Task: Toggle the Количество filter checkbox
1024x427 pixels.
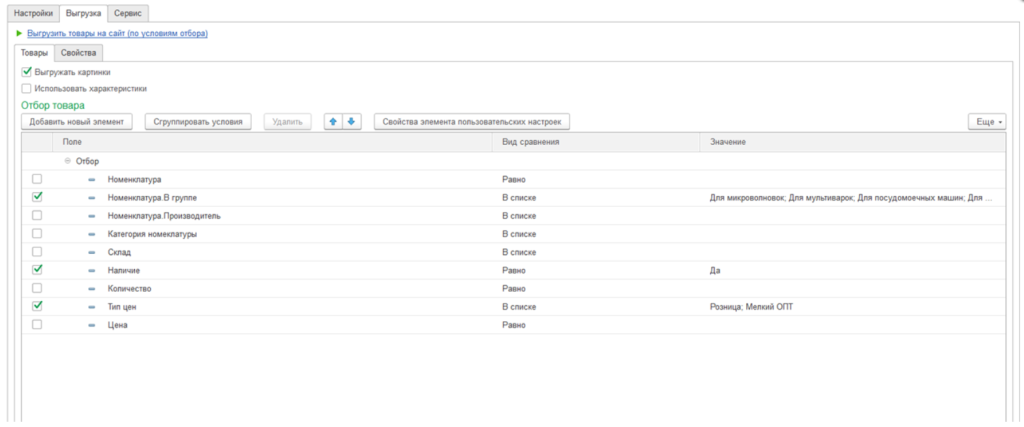Action: click(x=37, y=288)
